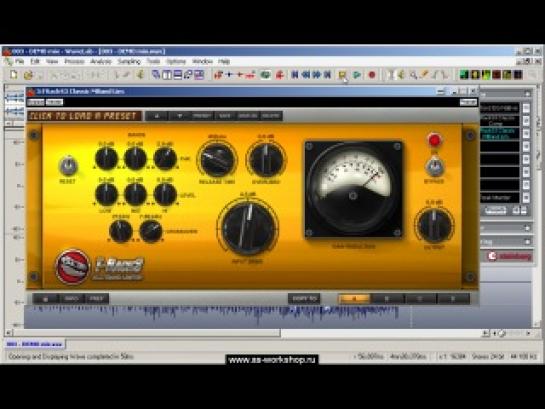This screenshot has width=545, height=409.
Task: Open the Process menu
Action: pos(74,62)
